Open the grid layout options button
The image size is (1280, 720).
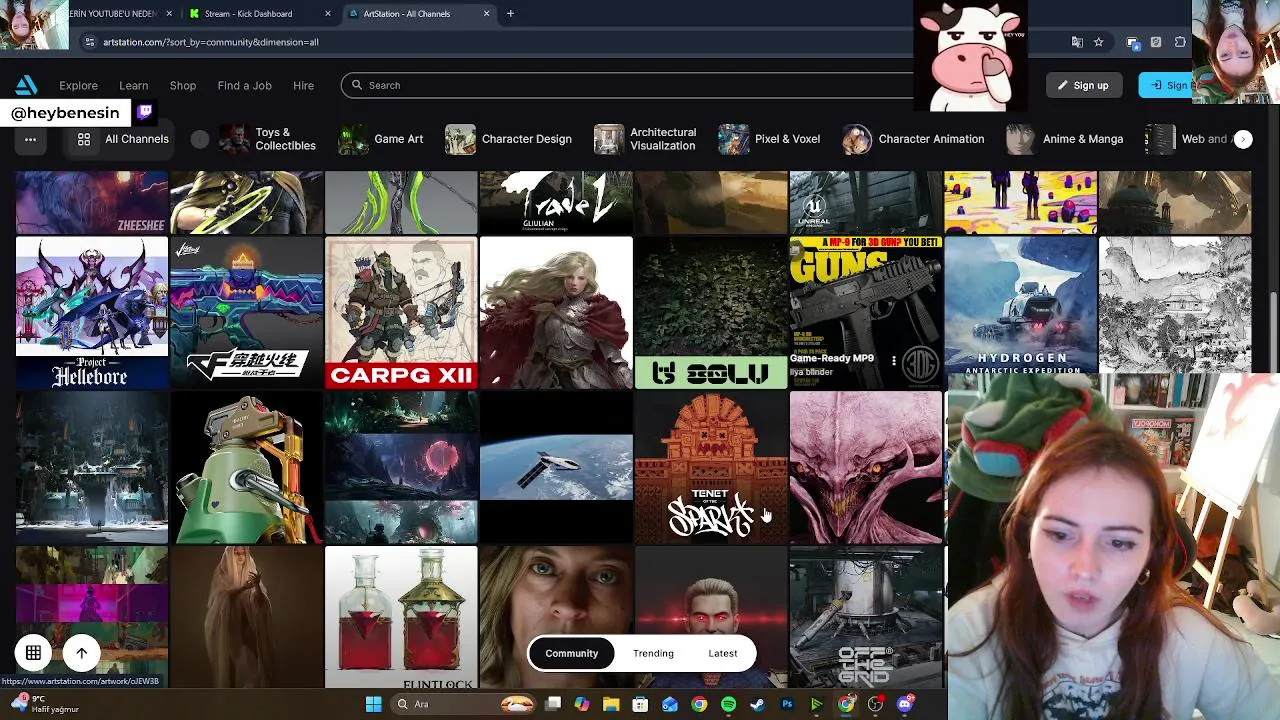pos(33,653)
